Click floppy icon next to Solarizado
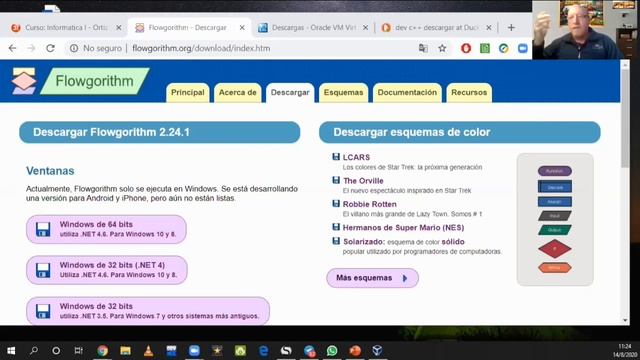640x360 pixels. click(x=336, y=241)
